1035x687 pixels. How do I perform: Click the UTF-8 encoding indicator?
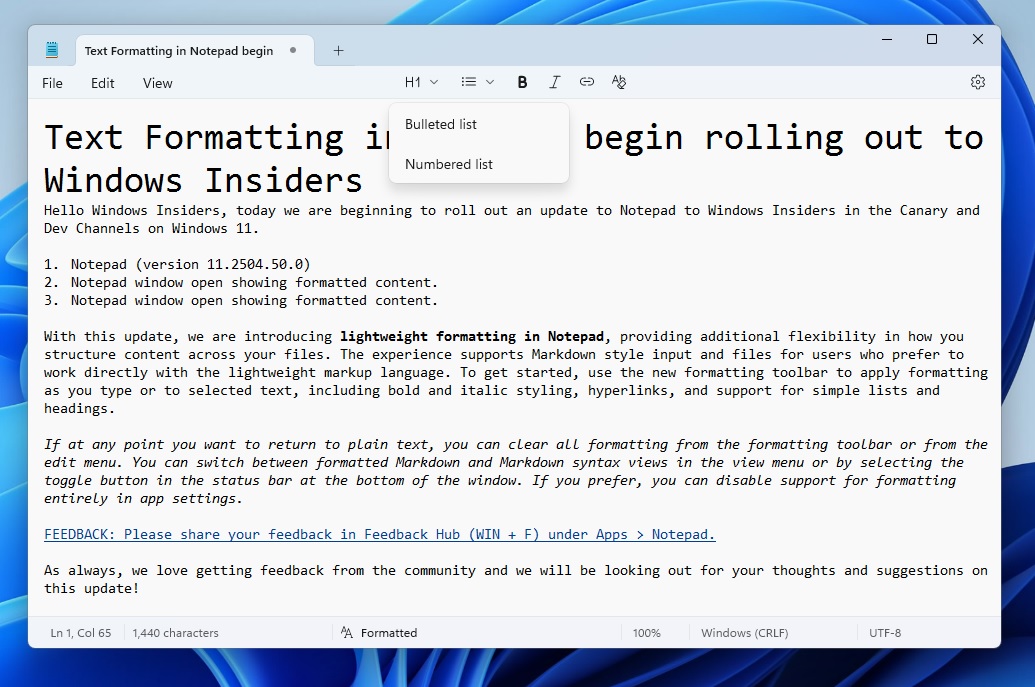884,632
